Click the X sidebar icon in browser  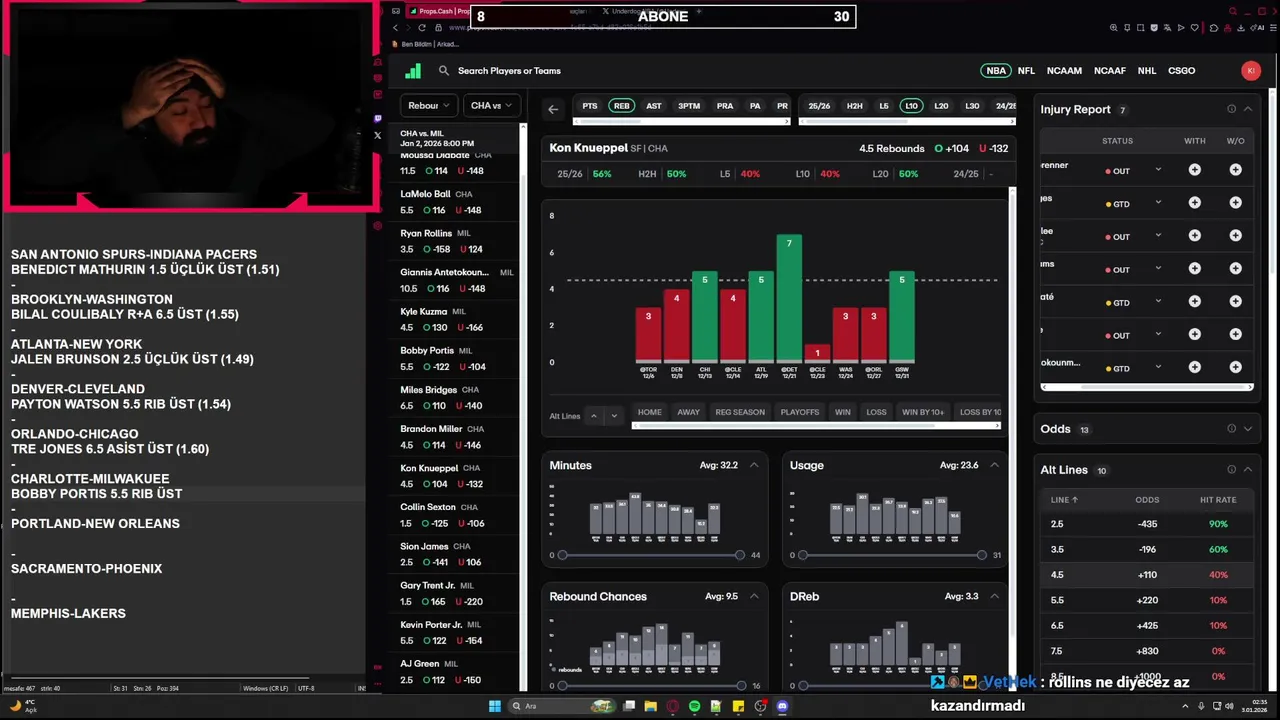pyautogui.click(x=377, y=135)
